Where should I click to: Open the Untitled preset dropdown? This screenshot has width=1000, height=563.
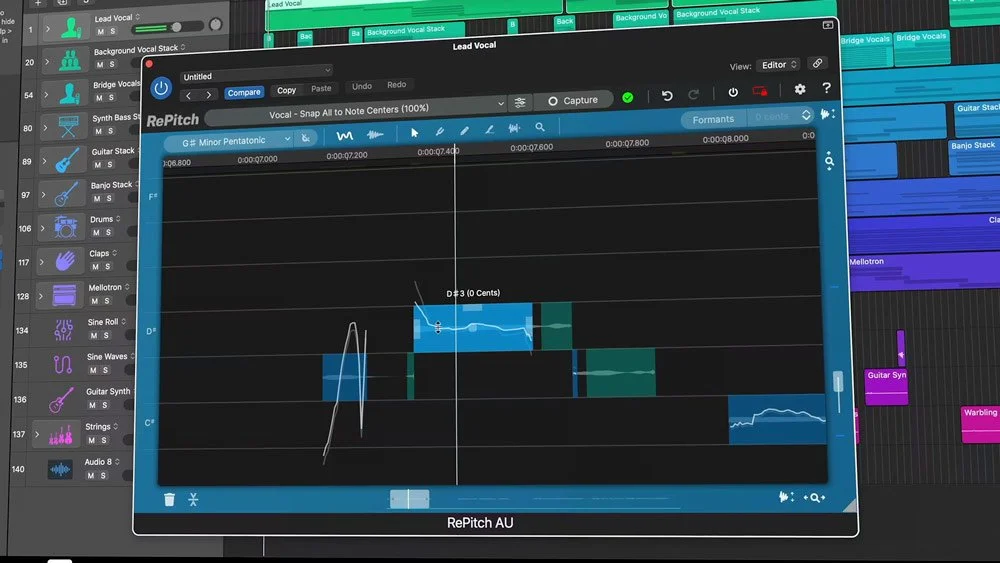tap(256, 73)
